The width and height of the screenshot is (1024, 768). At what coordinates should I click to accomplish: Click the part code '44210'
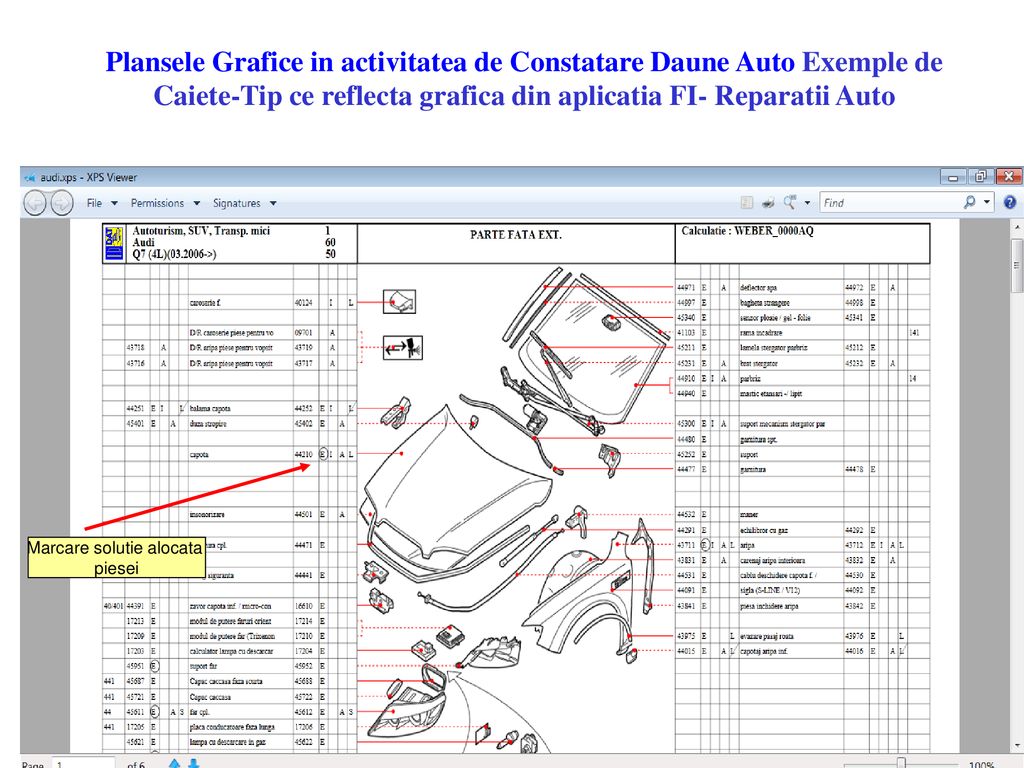click(x=303, y=455)
